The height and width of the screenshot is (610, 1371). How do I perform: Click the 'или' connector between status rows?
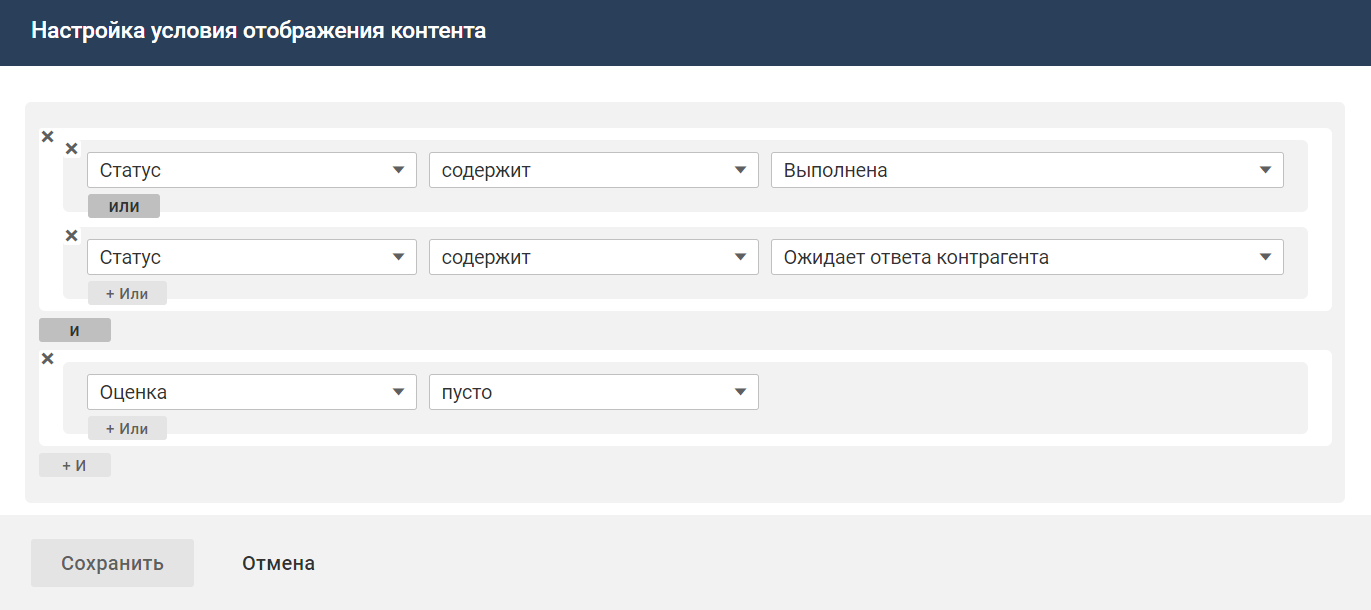124,206
